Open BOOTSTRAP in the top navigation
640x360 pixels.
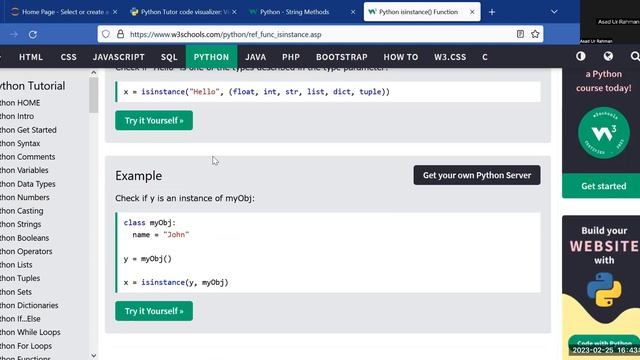click(342, 57)
